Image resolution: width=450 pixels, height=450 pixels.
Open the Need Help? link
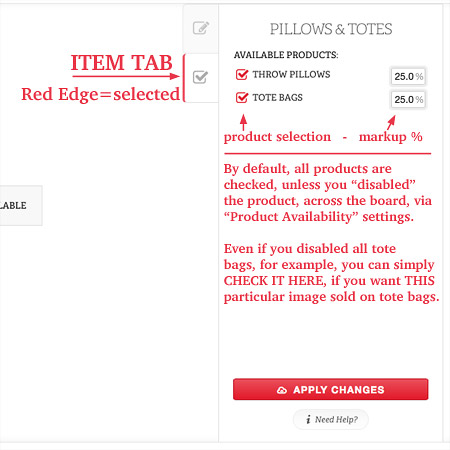(331, 419)
